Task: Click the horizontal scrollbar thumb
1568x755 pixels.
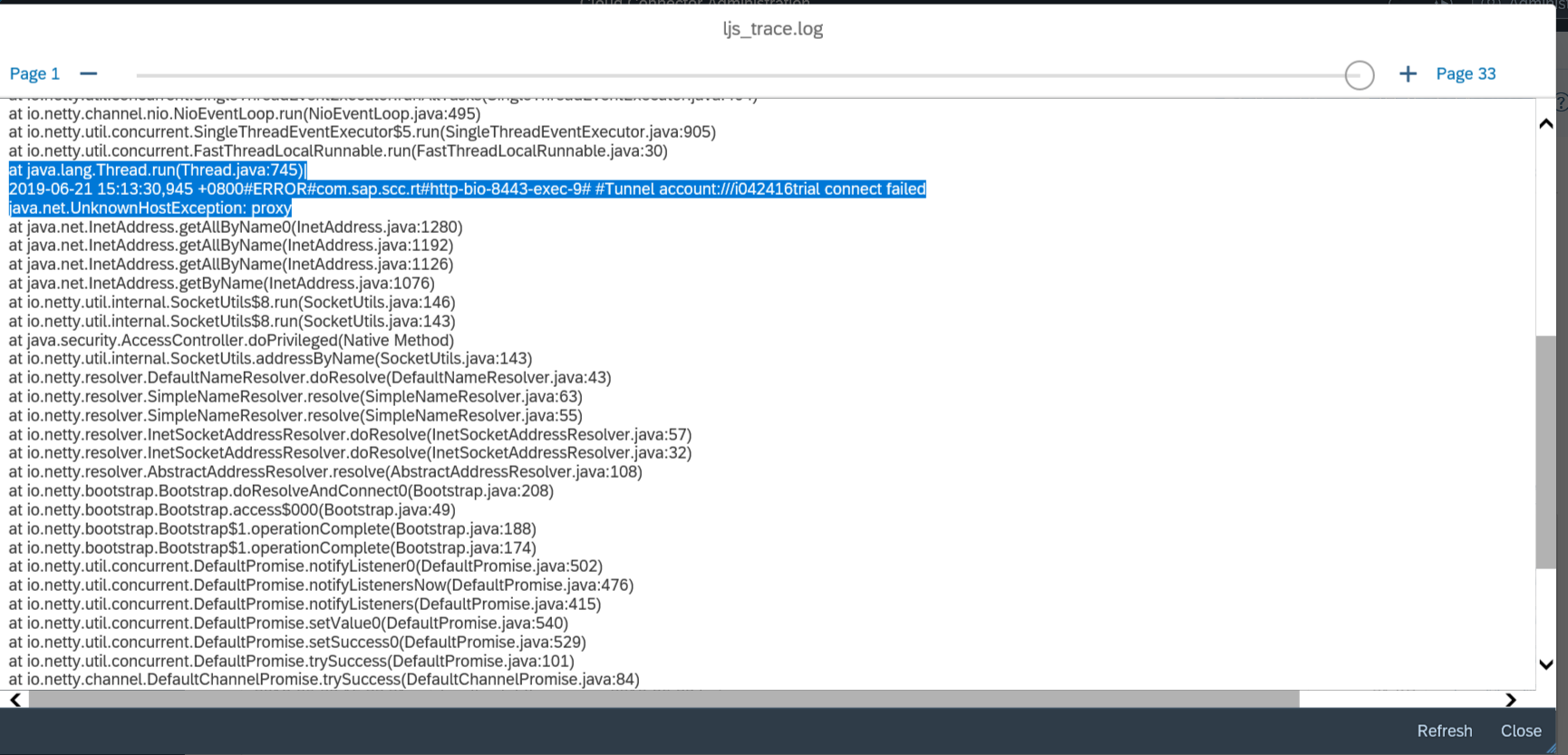Action: click(663, 700)
